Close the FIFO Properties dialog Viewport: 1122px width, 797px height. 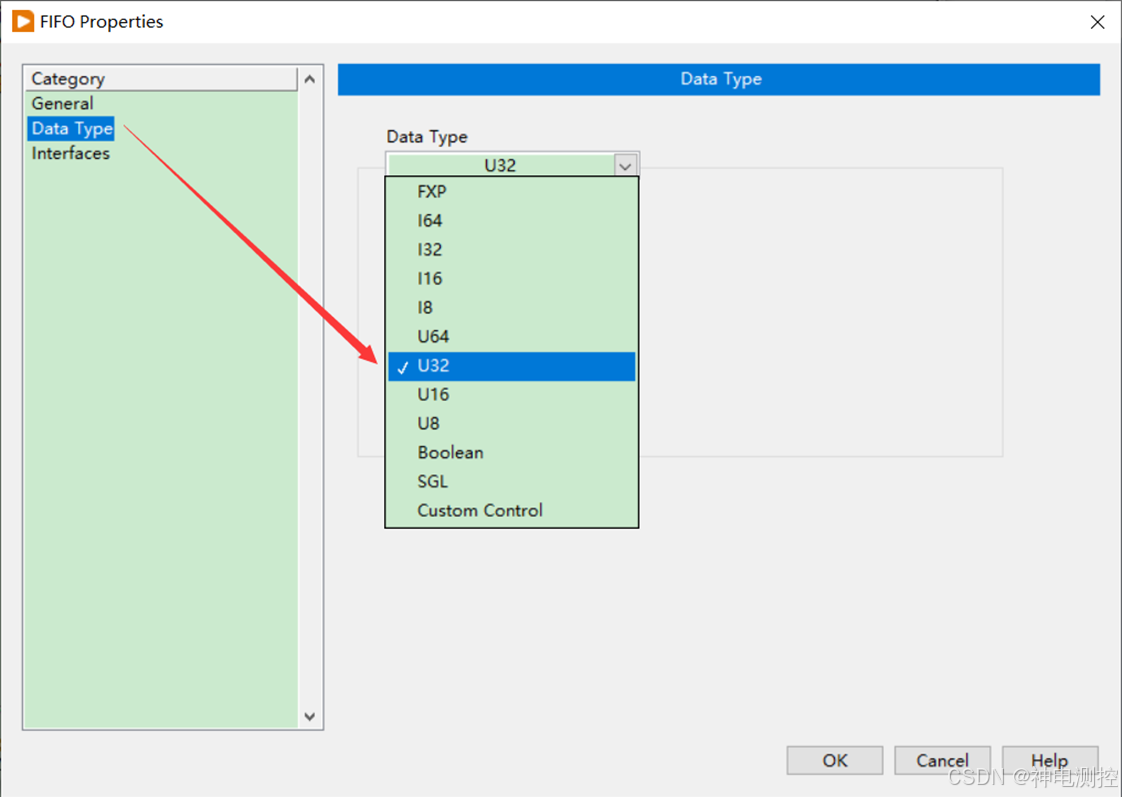(x=1097, y=22)
